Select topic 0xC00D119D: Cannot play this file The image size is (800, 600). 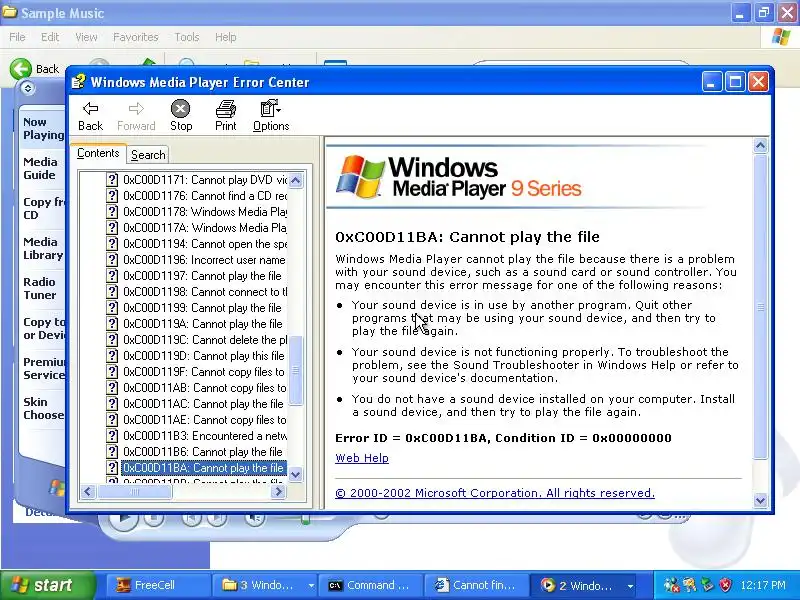(x=204, y=356)
